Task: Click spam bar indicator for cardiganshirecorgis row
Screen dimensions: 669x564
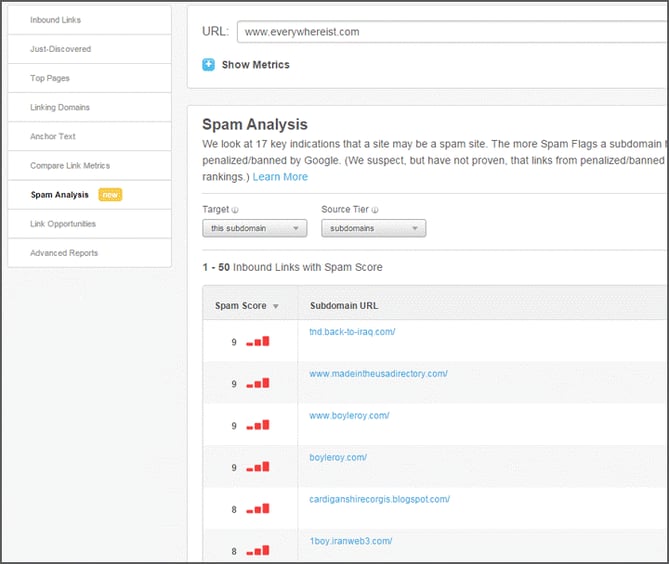Action: click(258, 509)
